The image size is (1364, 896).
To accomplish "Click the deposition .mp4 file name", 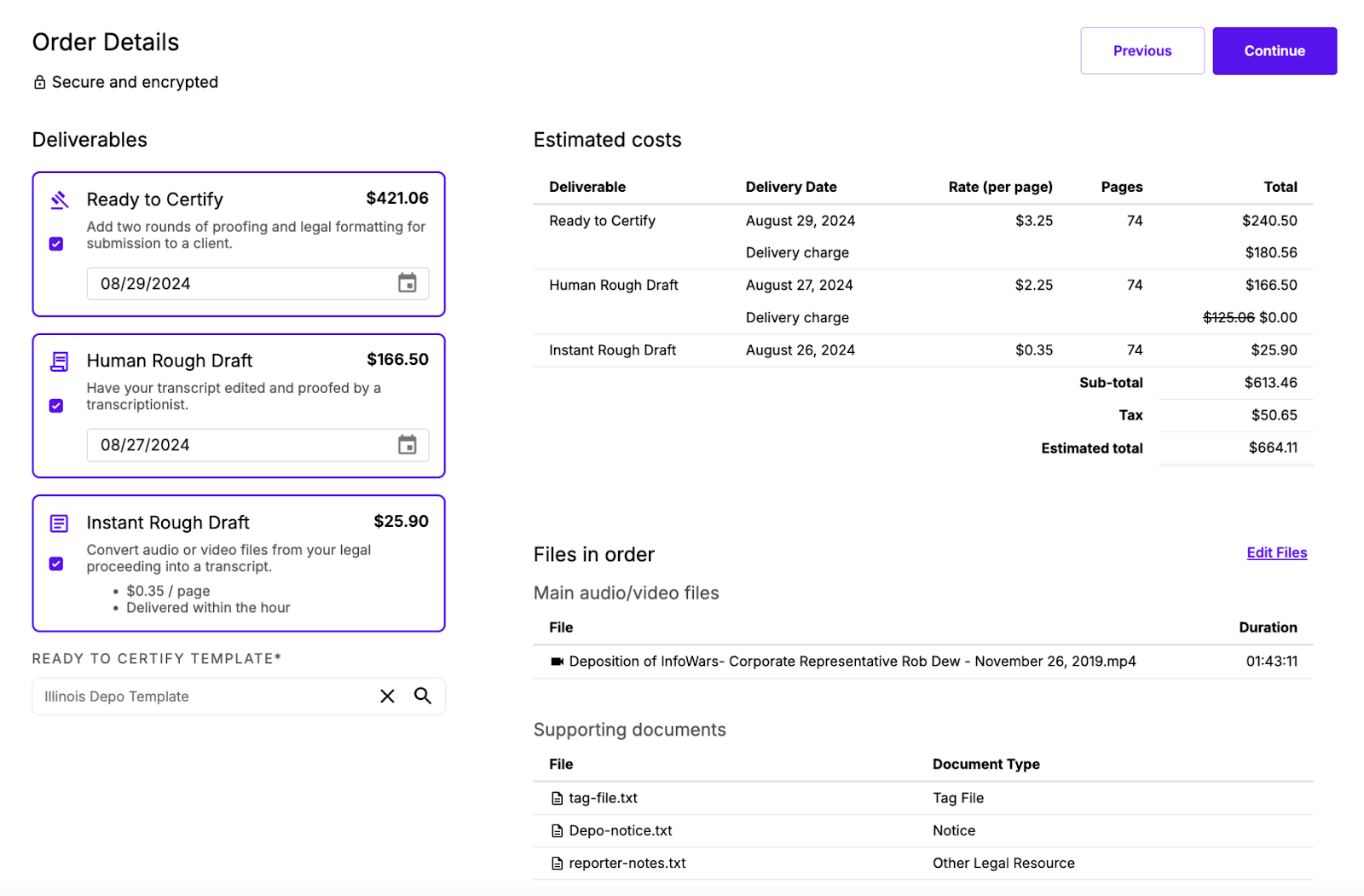I will (852, 662).
